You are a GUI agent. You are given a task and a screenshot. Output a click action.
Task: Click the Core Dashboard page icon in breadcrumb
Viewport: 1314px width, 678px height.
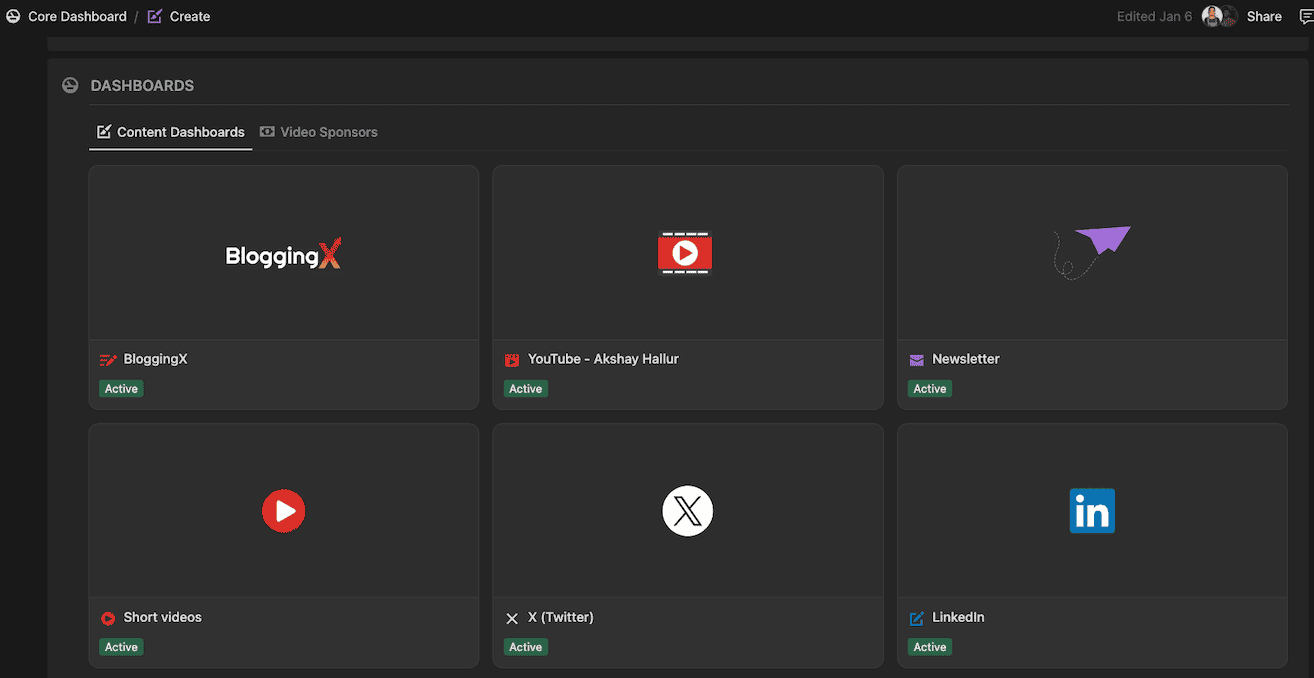(13, 16)
